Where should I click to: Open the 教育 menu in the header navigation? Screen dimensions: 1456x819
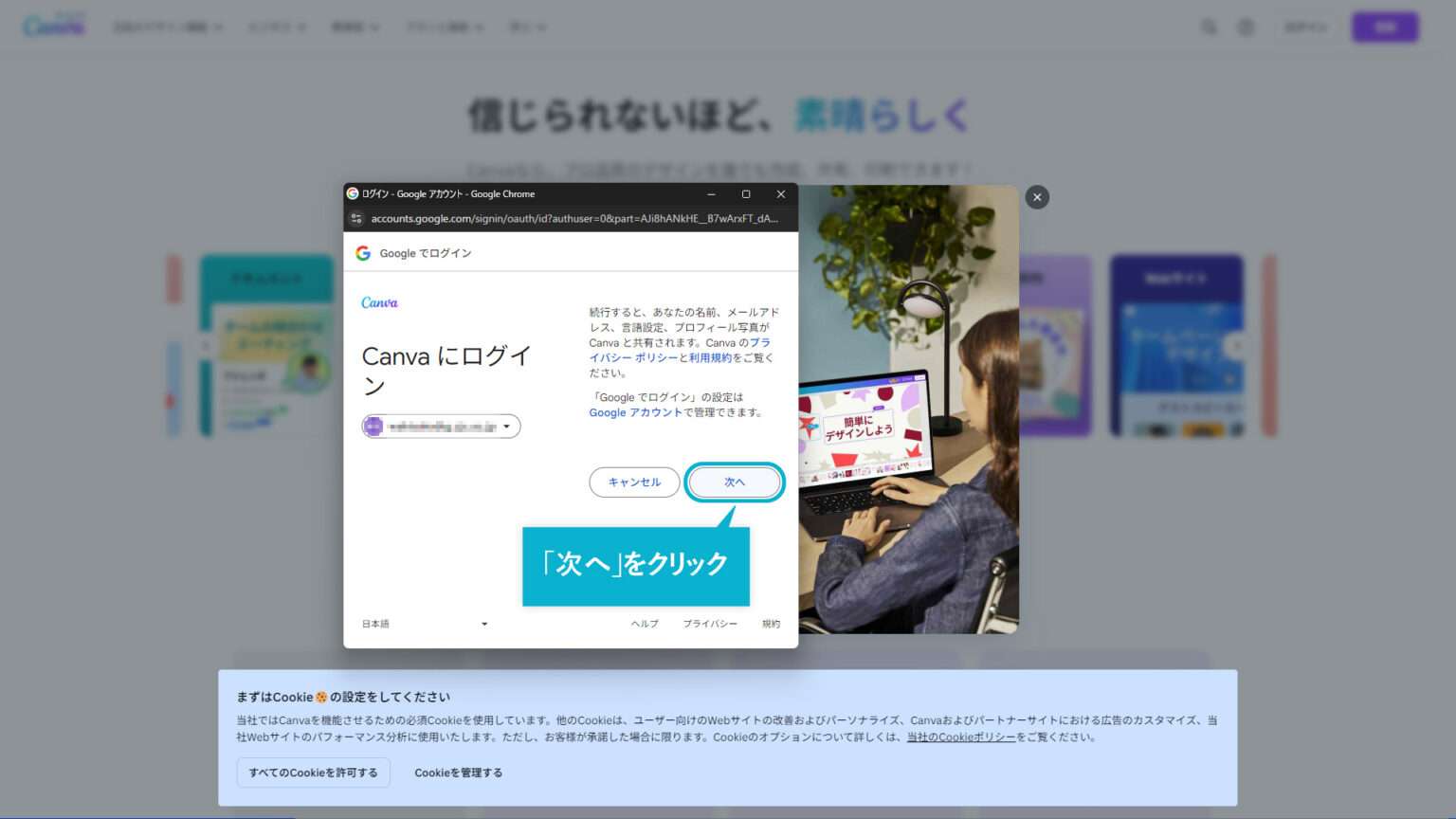point(351,27)
